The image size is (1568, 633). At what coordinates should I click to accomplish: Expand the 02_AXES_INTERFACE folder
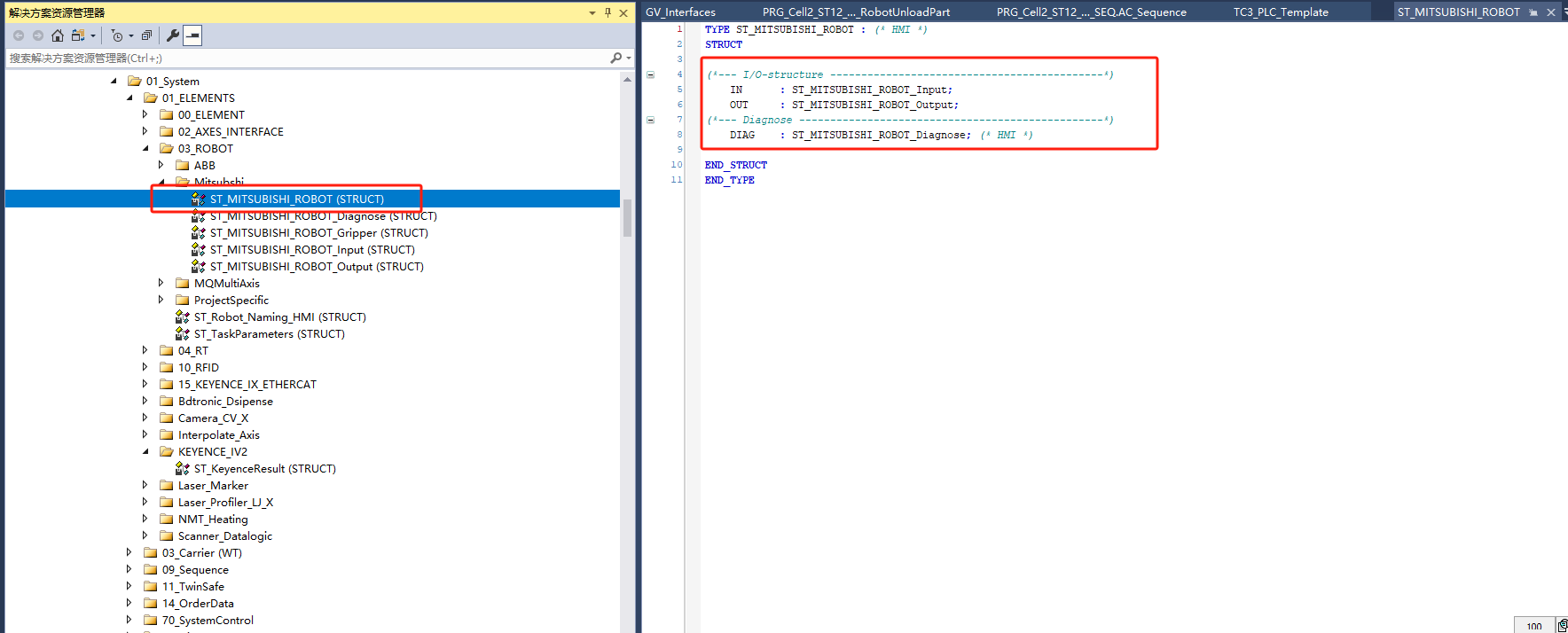145,131
